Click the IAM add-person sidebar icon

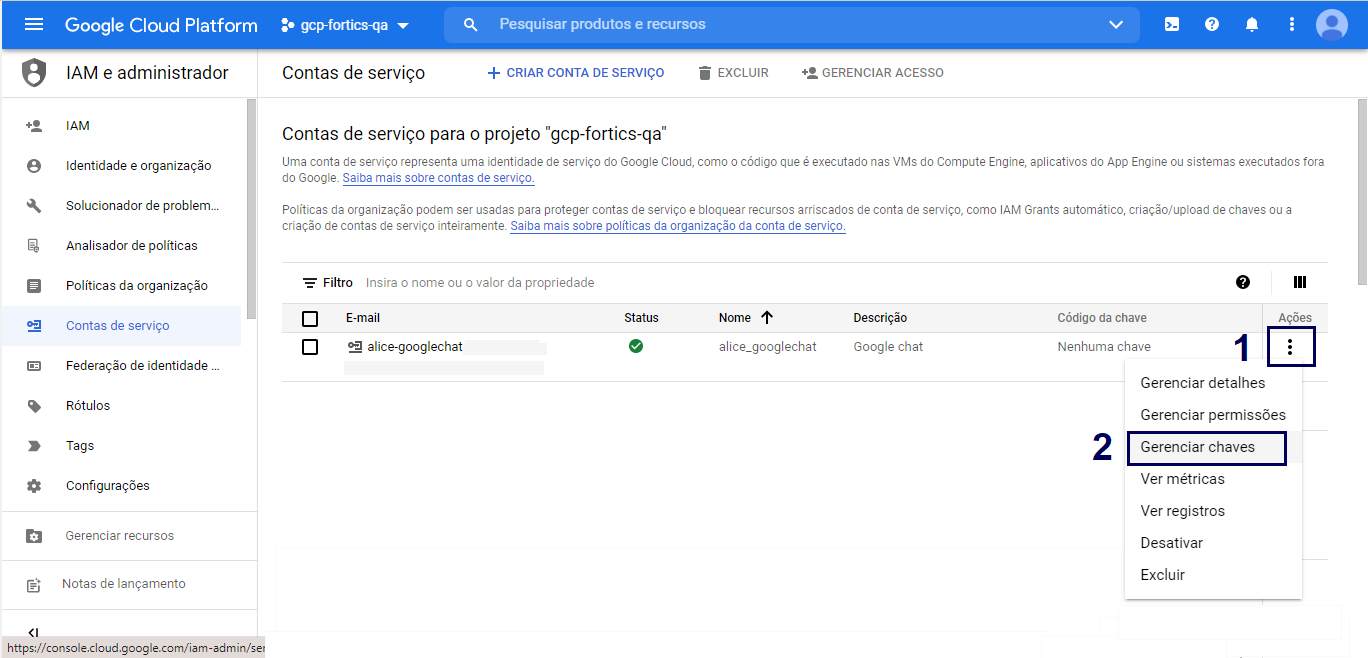(x=34, y=126)
